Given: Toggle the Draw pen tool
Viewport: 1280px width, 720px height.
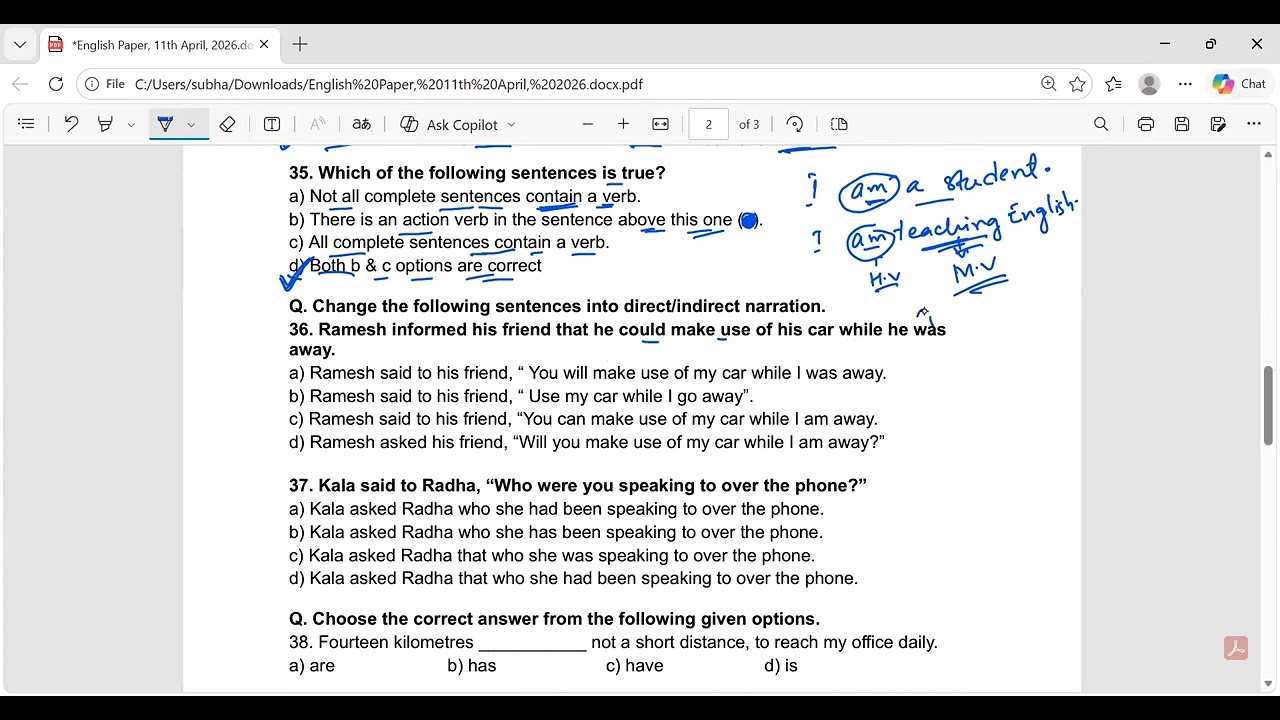Looking at the screenshot, I should coord(166,124).
